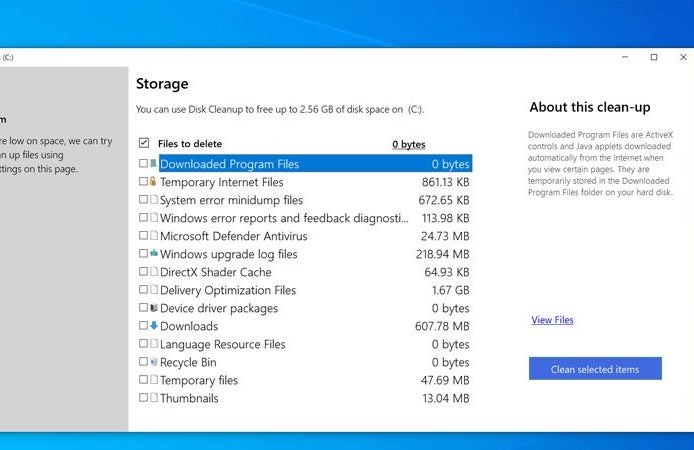Click the 24.73 MB size value
This screenshot has height=450, width=694.
pos(445,236)
